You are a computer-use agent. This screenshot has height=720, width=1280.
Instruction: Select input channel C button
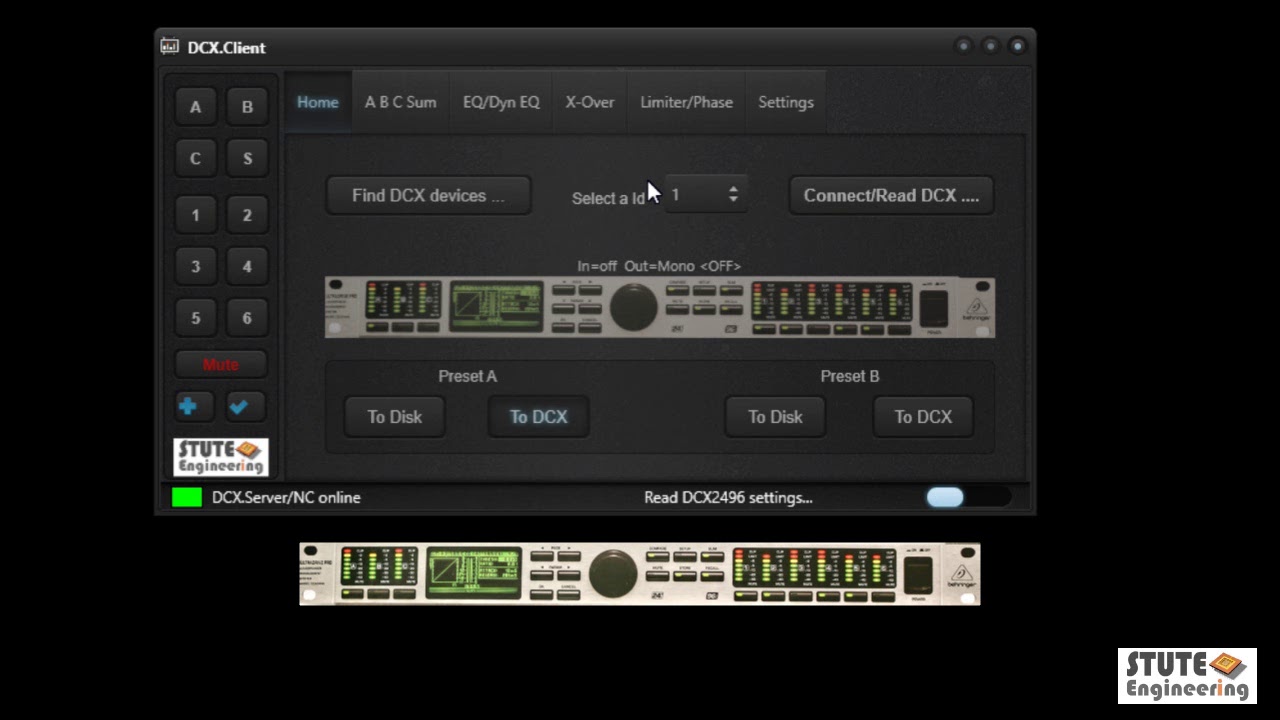point(195,158)
